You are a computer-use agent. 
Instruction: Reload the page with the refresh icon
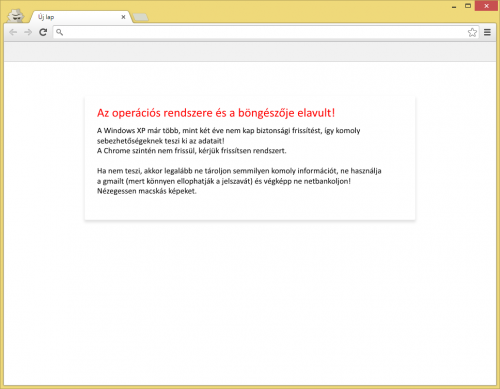43,32
